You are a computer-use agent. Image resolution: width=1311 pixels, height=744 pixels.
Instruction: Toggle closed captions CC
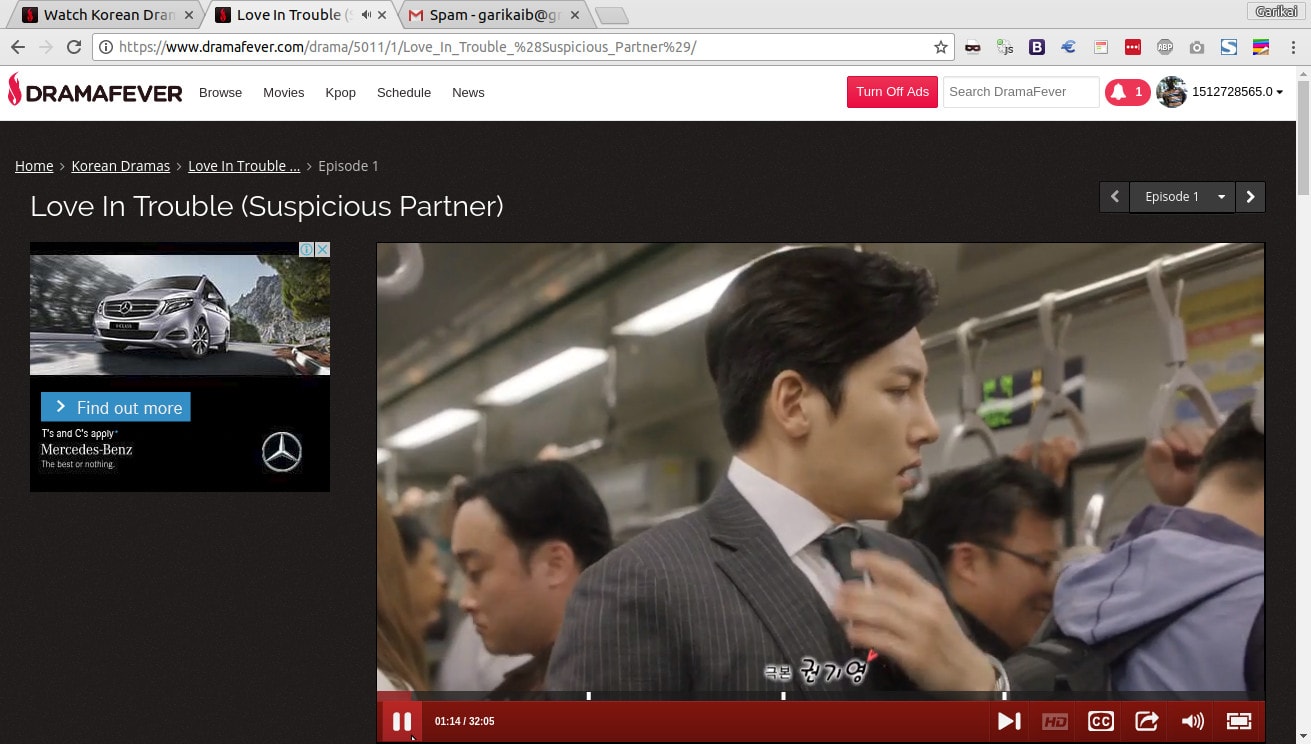coord(1101,721)
